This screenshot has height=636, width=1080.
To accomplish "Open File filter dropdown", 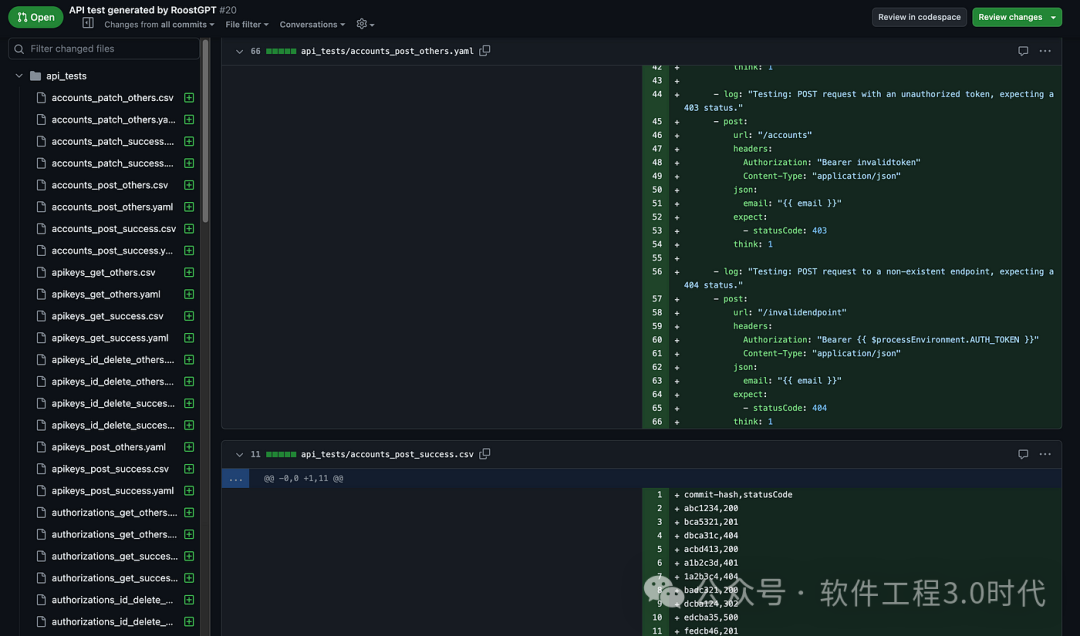I will (247, 24).
